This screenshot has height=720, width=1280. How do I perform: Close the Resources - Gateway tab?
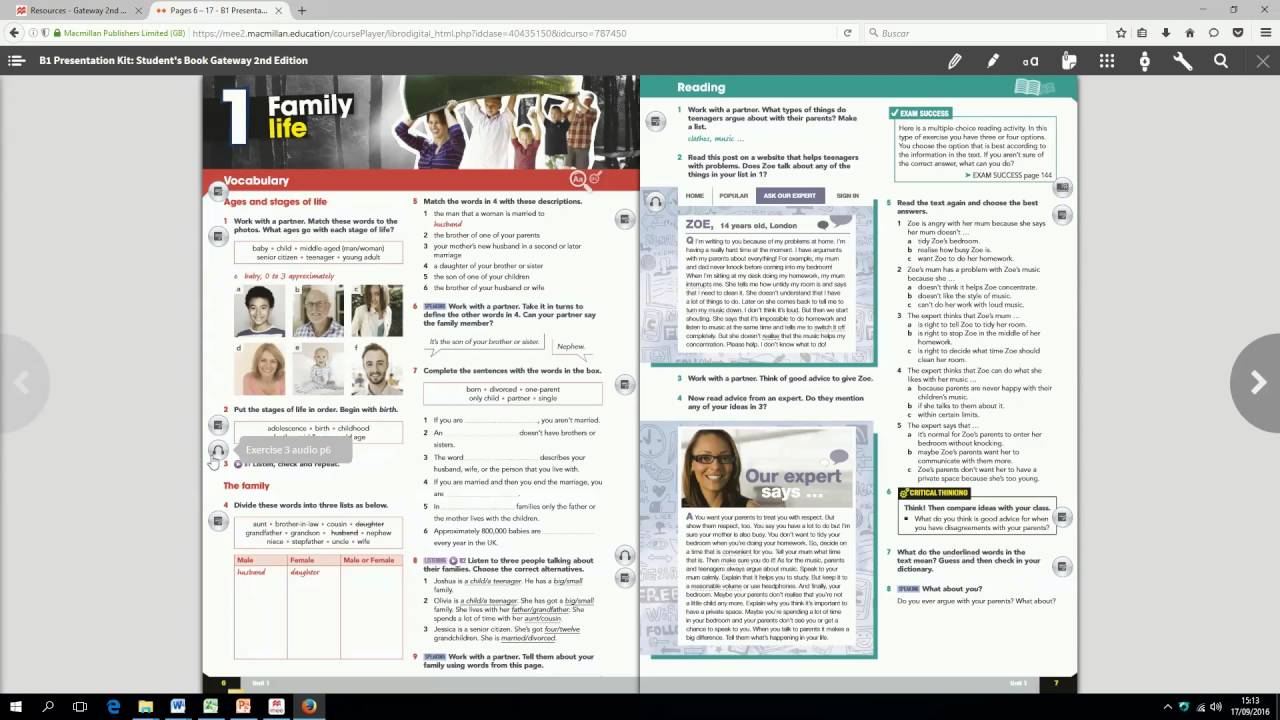(136, 10)
